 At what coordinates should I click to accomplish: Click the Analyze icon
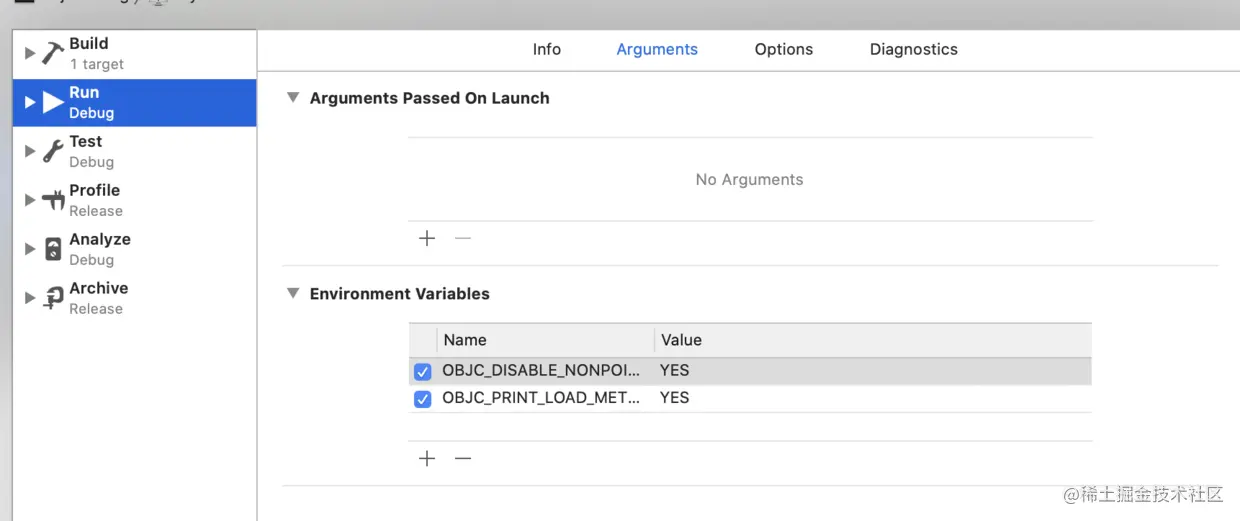point(53,249)
